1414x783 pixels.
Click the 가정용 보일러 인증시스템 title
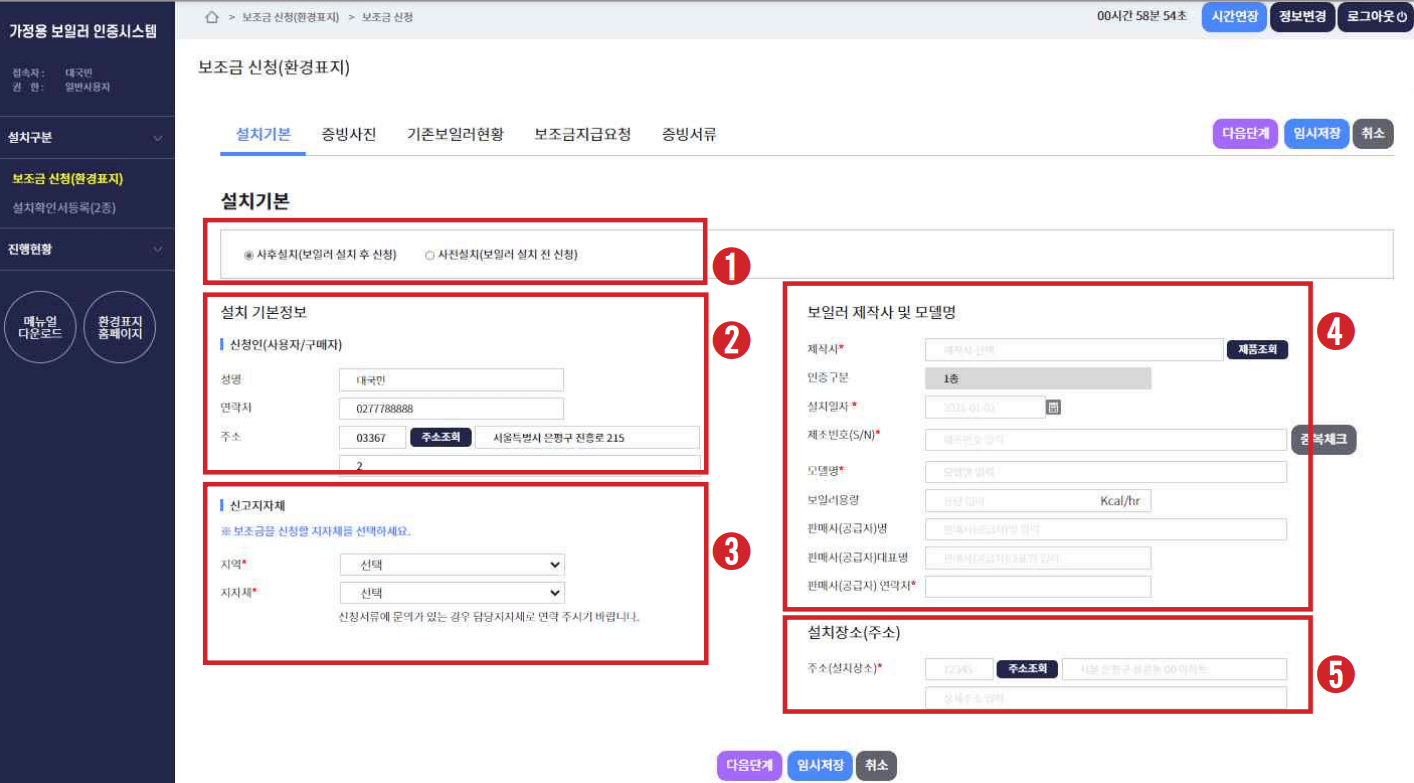point(83,31)
